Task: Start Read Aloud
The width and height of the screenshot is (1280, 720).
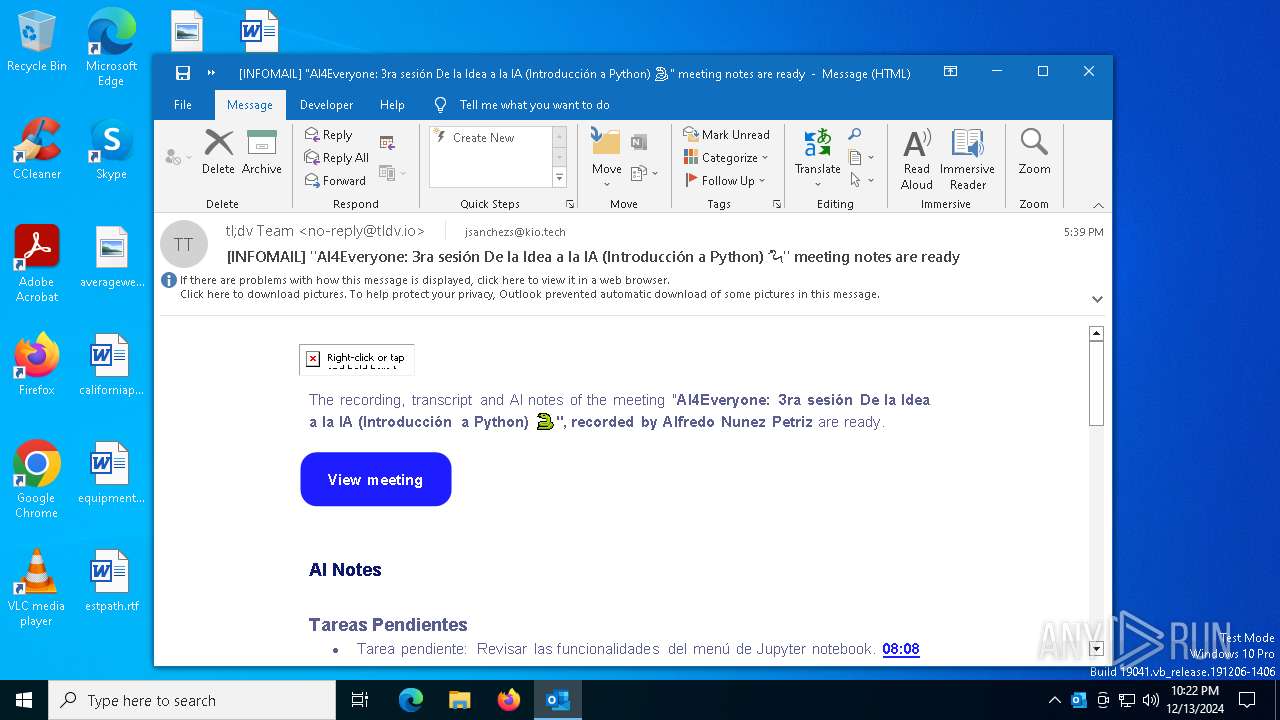Action: (916, 159)
